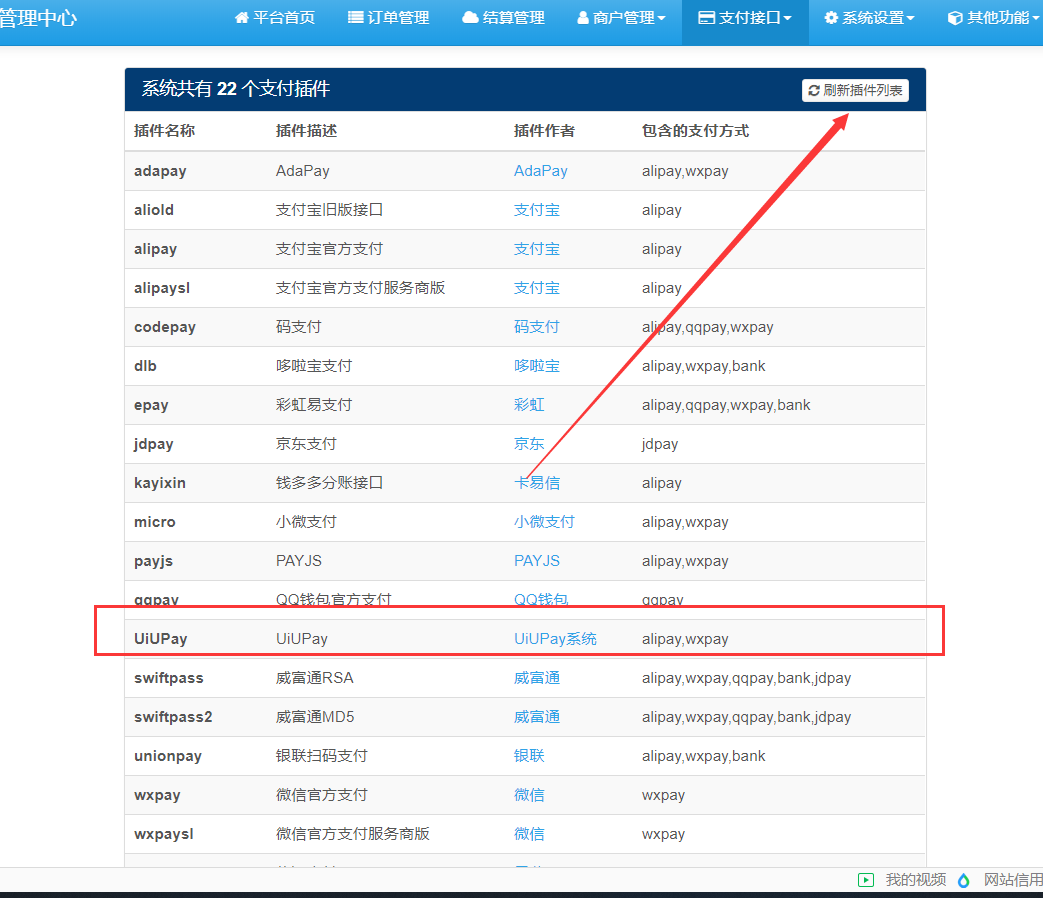This screenshot has height=898, width=1043.
Task: Click the credit card icon beside 支付接口
Action: 706,18
